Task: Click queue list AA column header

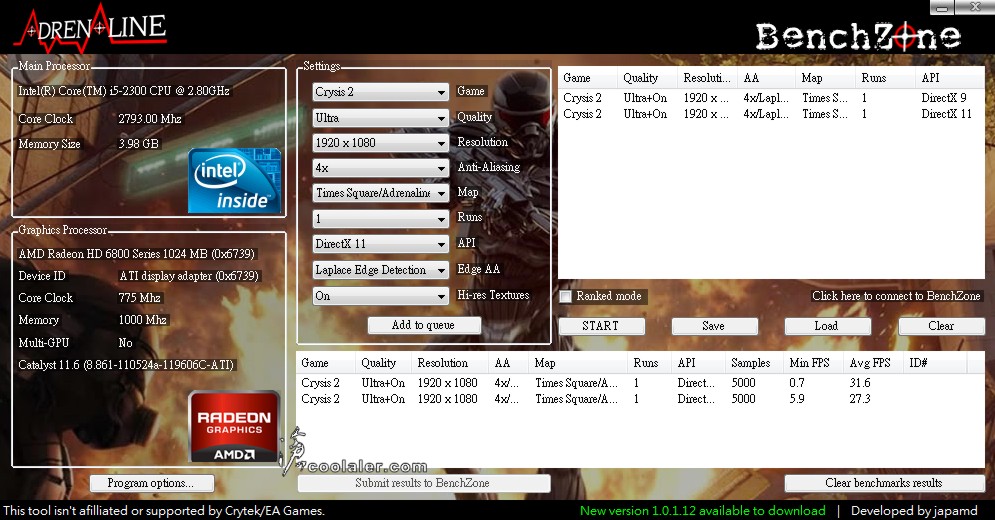Action: [x=766, y=78]
